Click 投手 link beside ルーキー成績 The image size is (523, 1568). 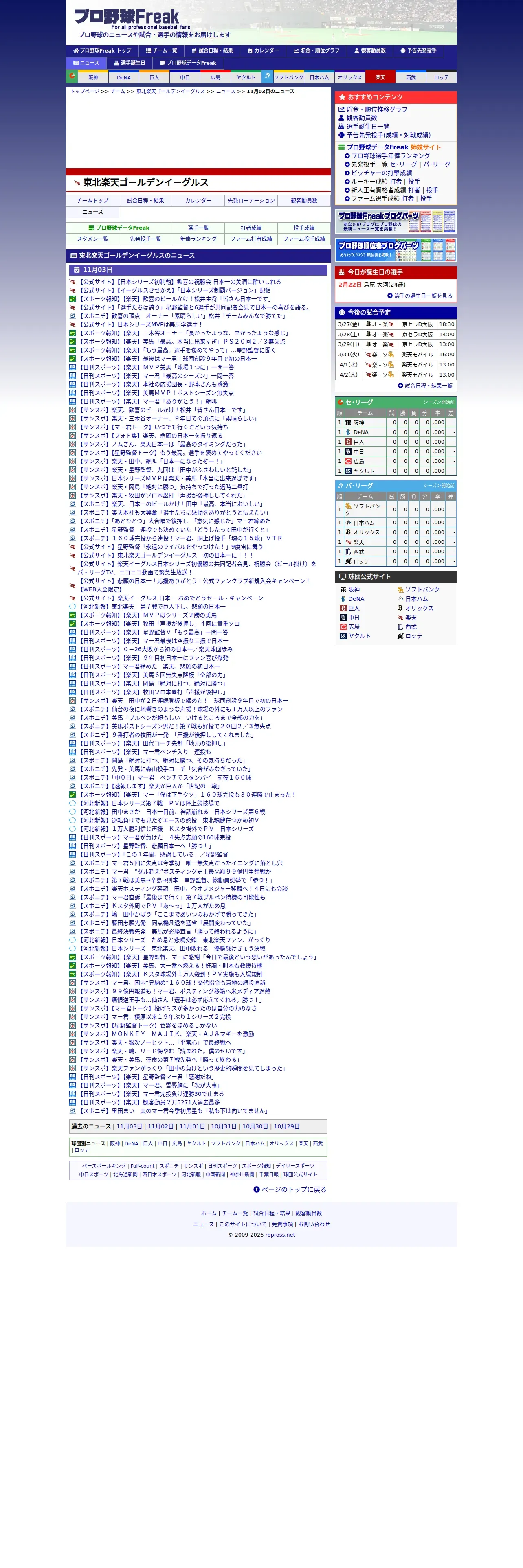(x=414, y=182)
